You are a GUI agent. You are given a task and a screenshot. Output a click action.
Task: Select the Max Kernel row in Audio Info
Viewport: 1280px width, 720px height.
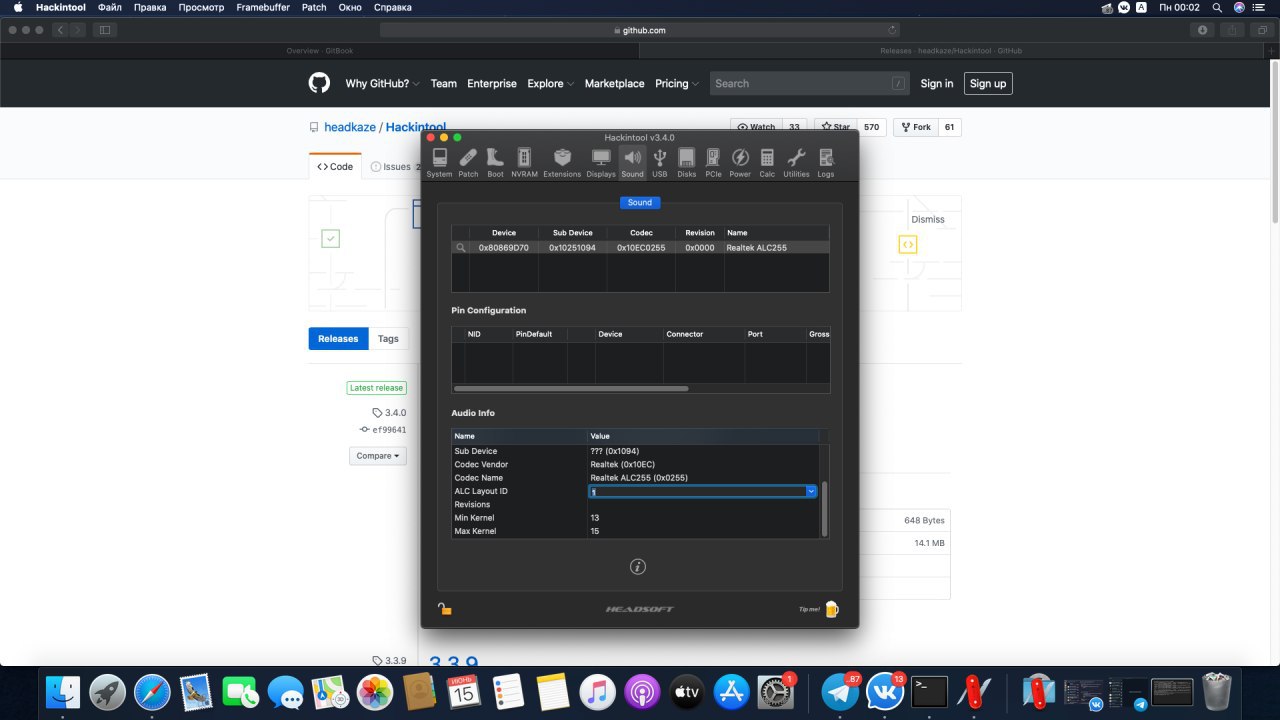coord(636,531)
